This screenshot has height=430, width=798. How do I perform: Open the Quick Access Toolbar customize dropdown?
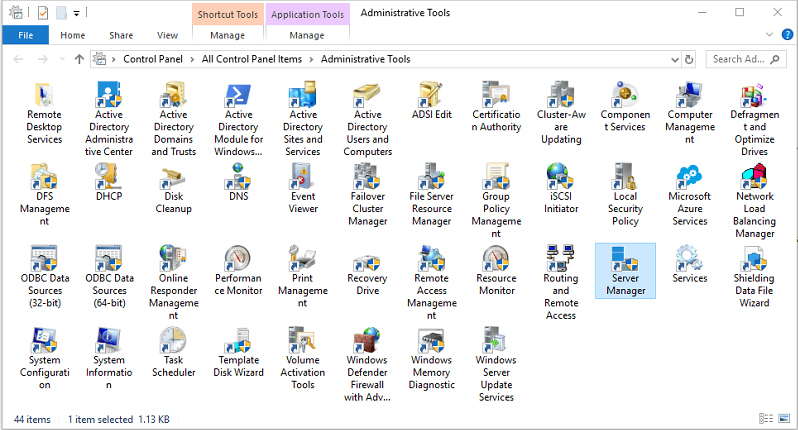point(76,13)
